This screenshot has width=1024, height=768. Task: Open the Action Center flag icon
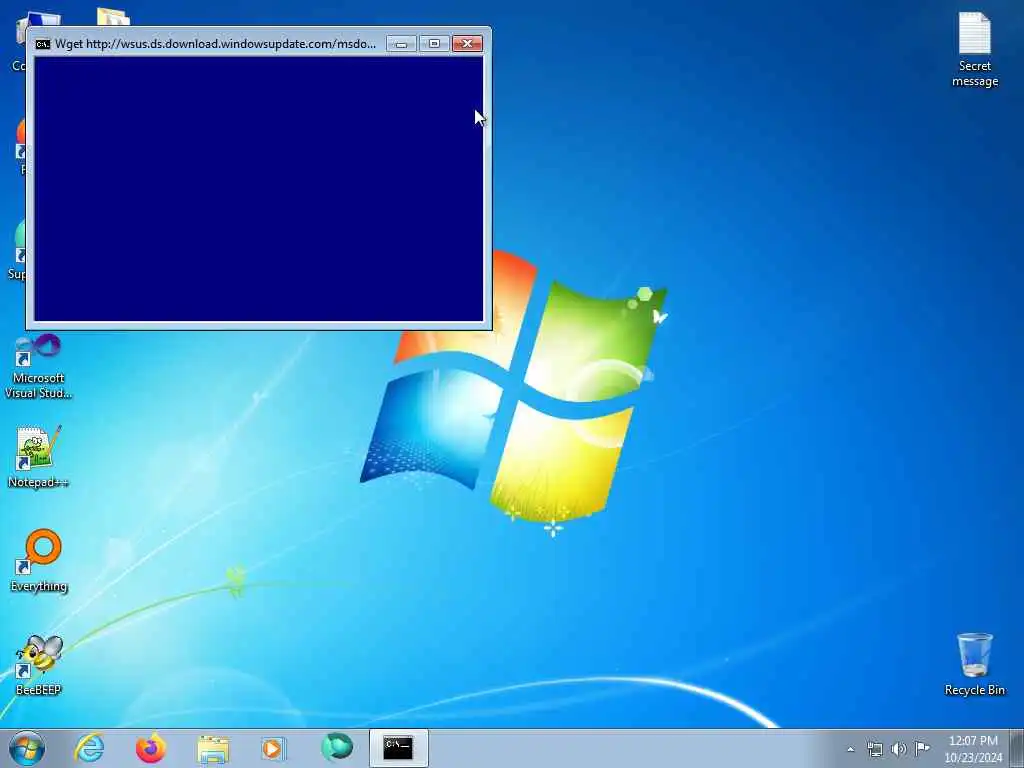(922, 748)
